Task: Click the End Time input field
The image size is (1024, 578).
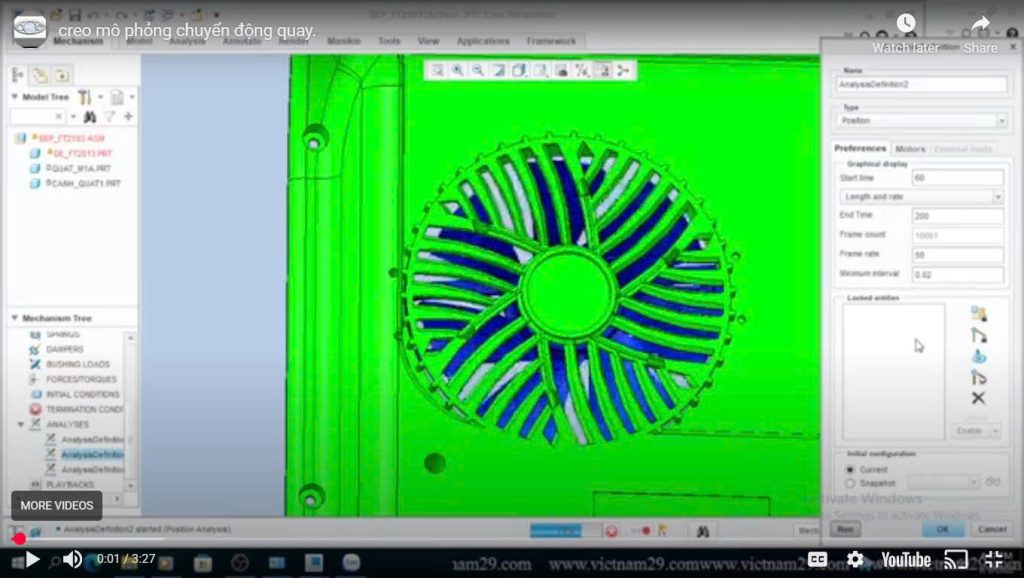Action: 957,215
